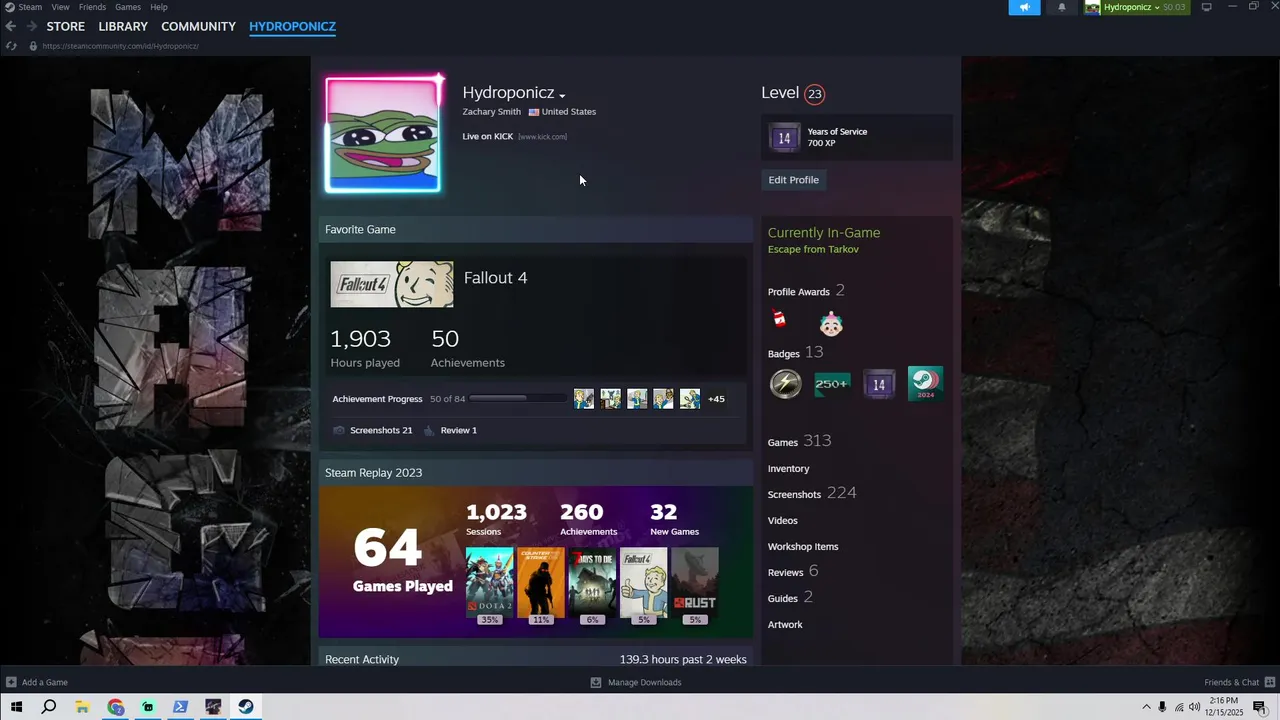Open the fourth Fallout 4 achievement icon
Screen dimensions: 1280x720
[663, 399]
